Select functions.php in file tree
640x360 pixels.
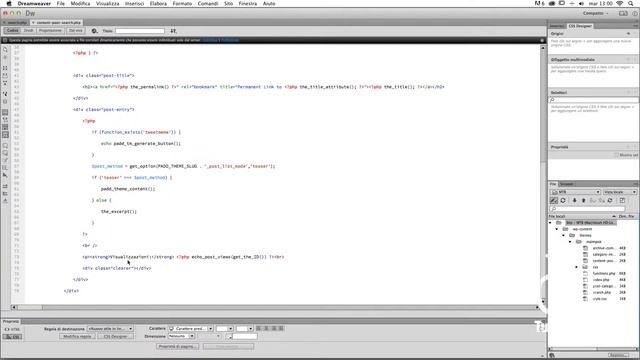pyautogui.click(x=604, y=273)
